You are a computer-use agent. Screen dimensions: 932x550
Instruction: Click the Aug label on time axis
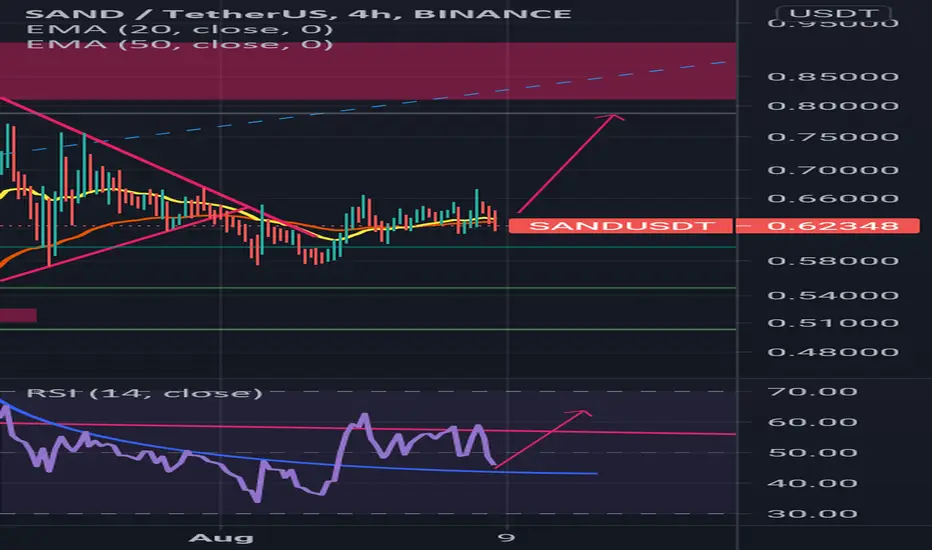(x=221, y=539)
